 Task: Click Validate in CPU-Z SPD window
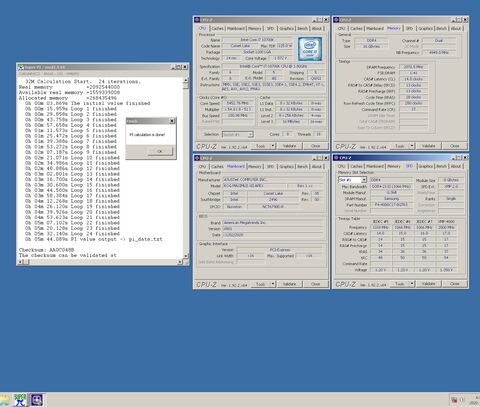[429, 284]
